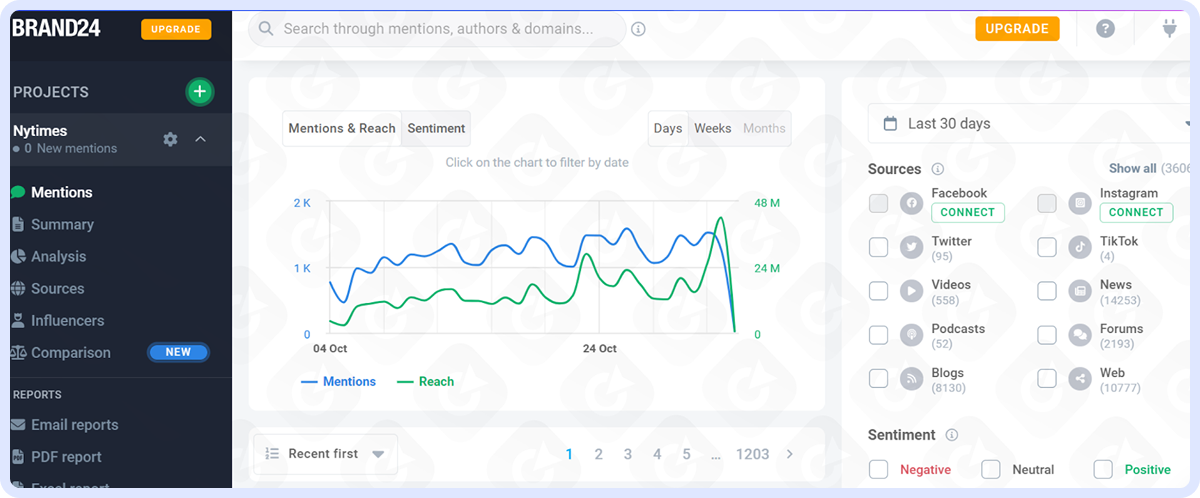This screenshot has height=498, width=1200.
Task: Click the integrations plug icon
Action: (1168, 29)
